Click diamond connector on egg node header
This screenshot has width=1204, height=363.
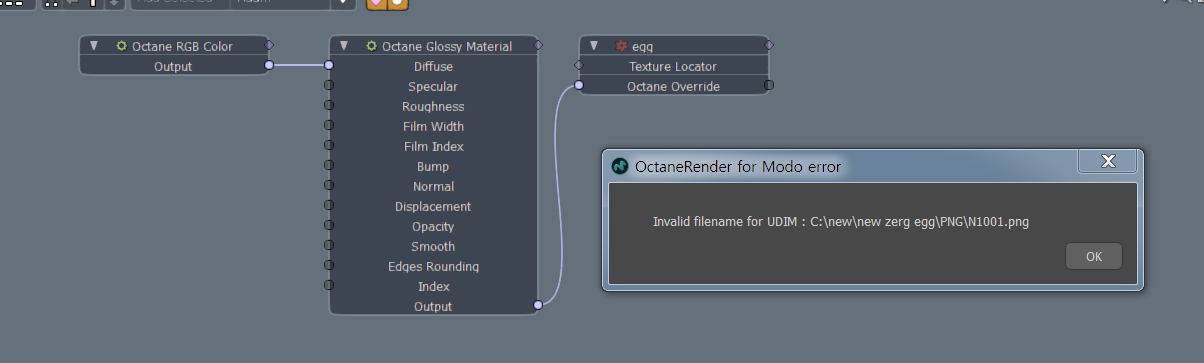(769, 45)
